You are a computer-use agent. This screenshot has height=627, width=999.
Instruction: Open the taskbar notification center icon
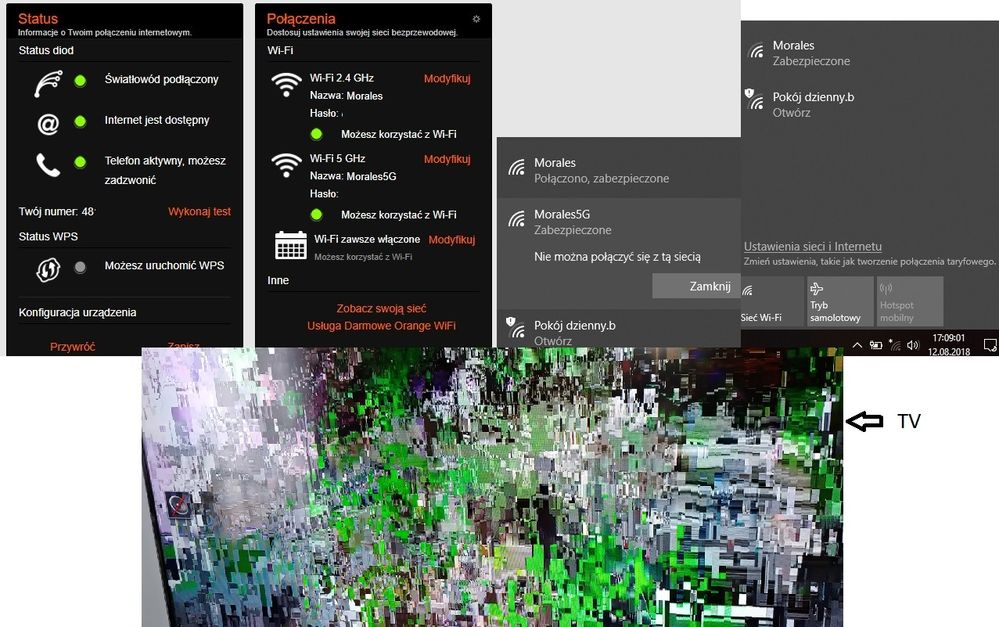[x=990, y=345]
